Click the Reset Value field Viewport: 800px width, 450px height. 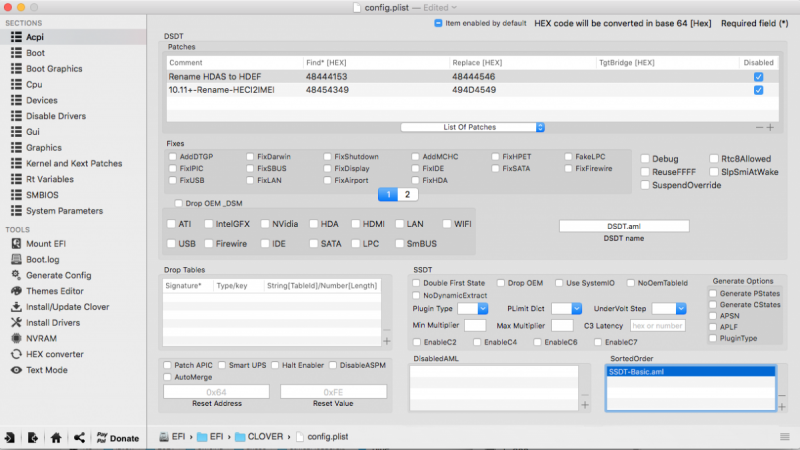coord(333,392)
